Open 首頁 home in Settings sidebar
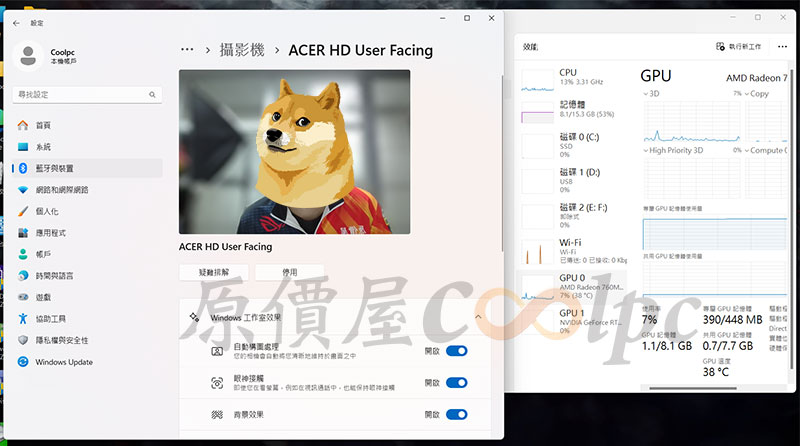800x446 pixels. point(87,125)
